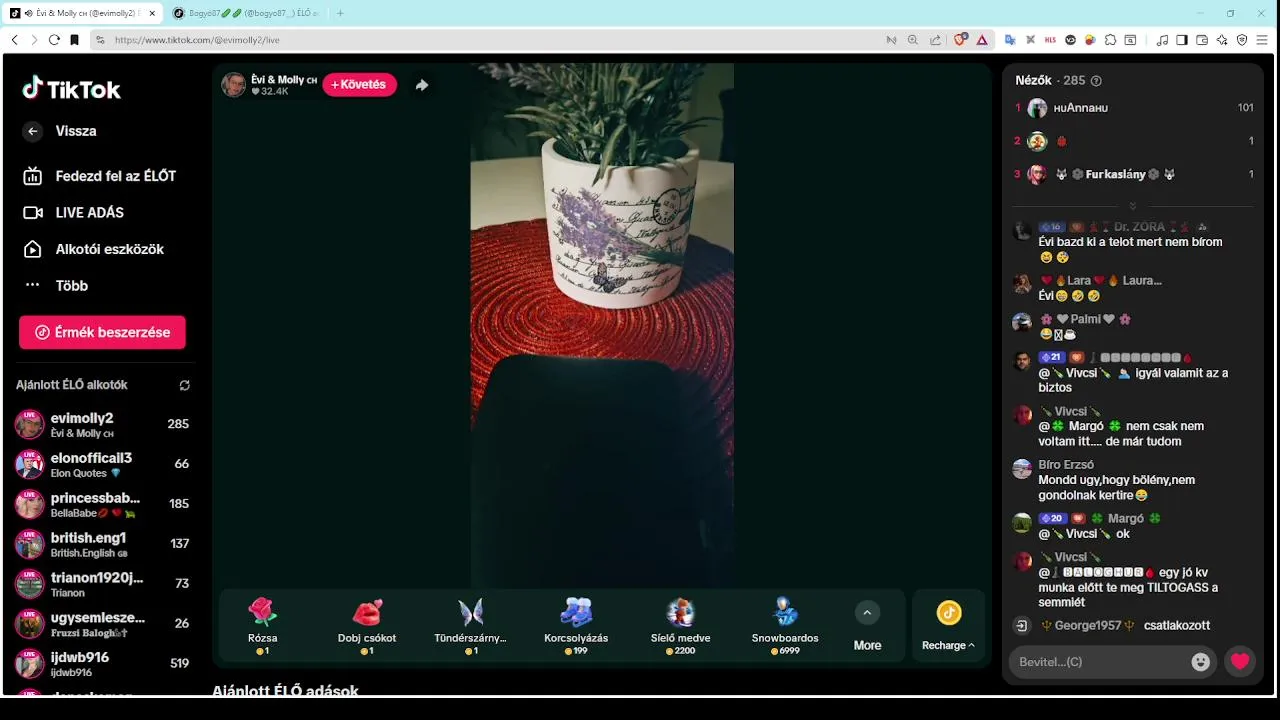The height and width of the screenshot is (720, 1280).
Task: Open Brave Shields icon
Action: pos(961,40)
